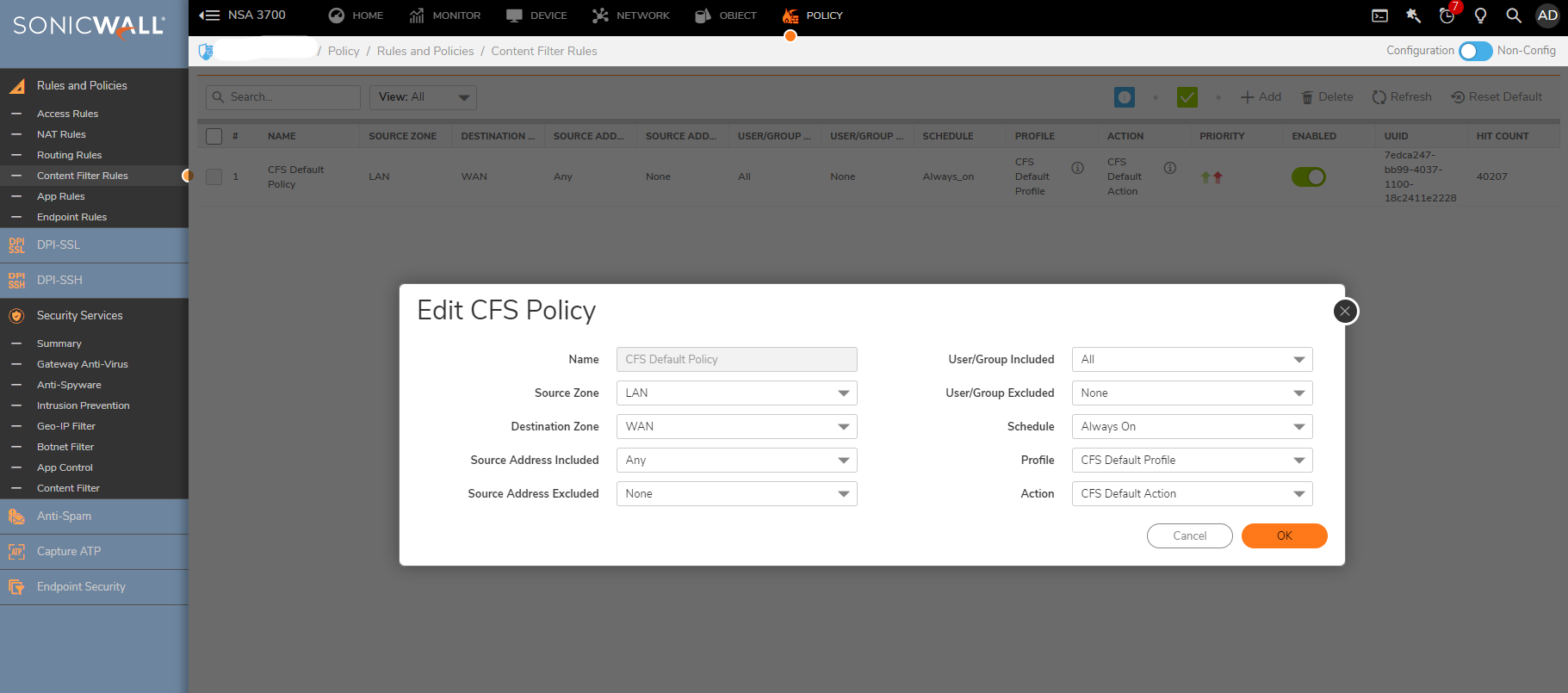The image size is (1568, 693).
Task: Toggle Configuration to Non-Config mode
Action: [x=1475, y=51]
